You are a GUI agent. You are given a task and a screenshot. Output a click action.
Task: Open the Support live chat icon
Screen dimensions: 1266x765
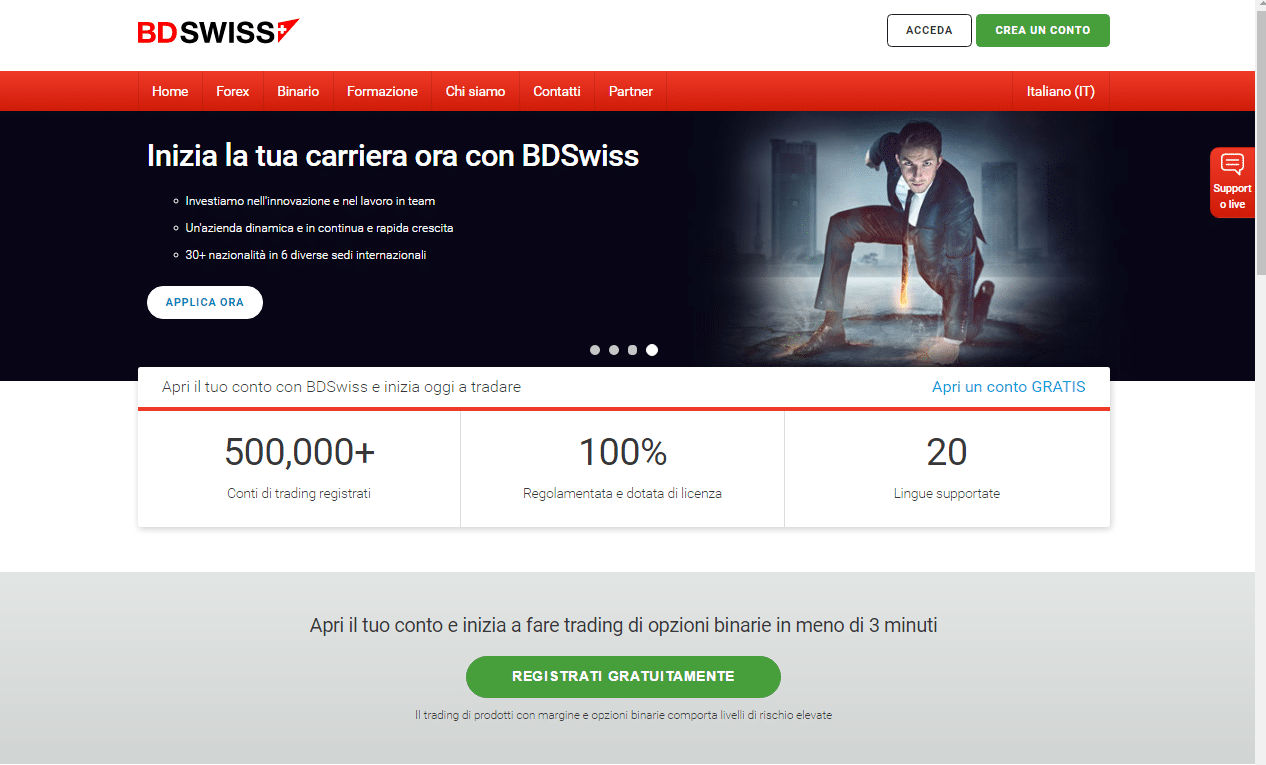1232,182
